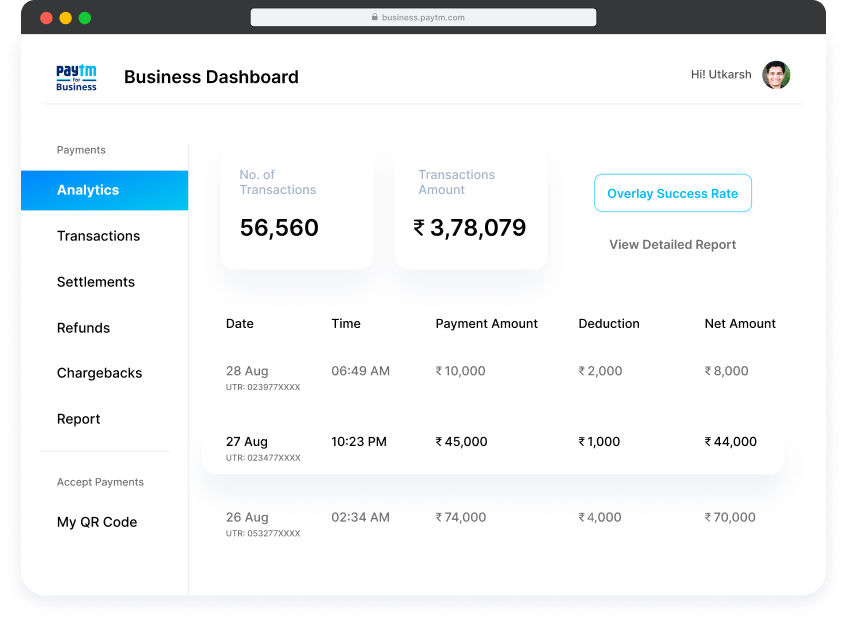Go to the Settlements page
The width and height of the screenshot is (847, 622).
coord(96,282)
